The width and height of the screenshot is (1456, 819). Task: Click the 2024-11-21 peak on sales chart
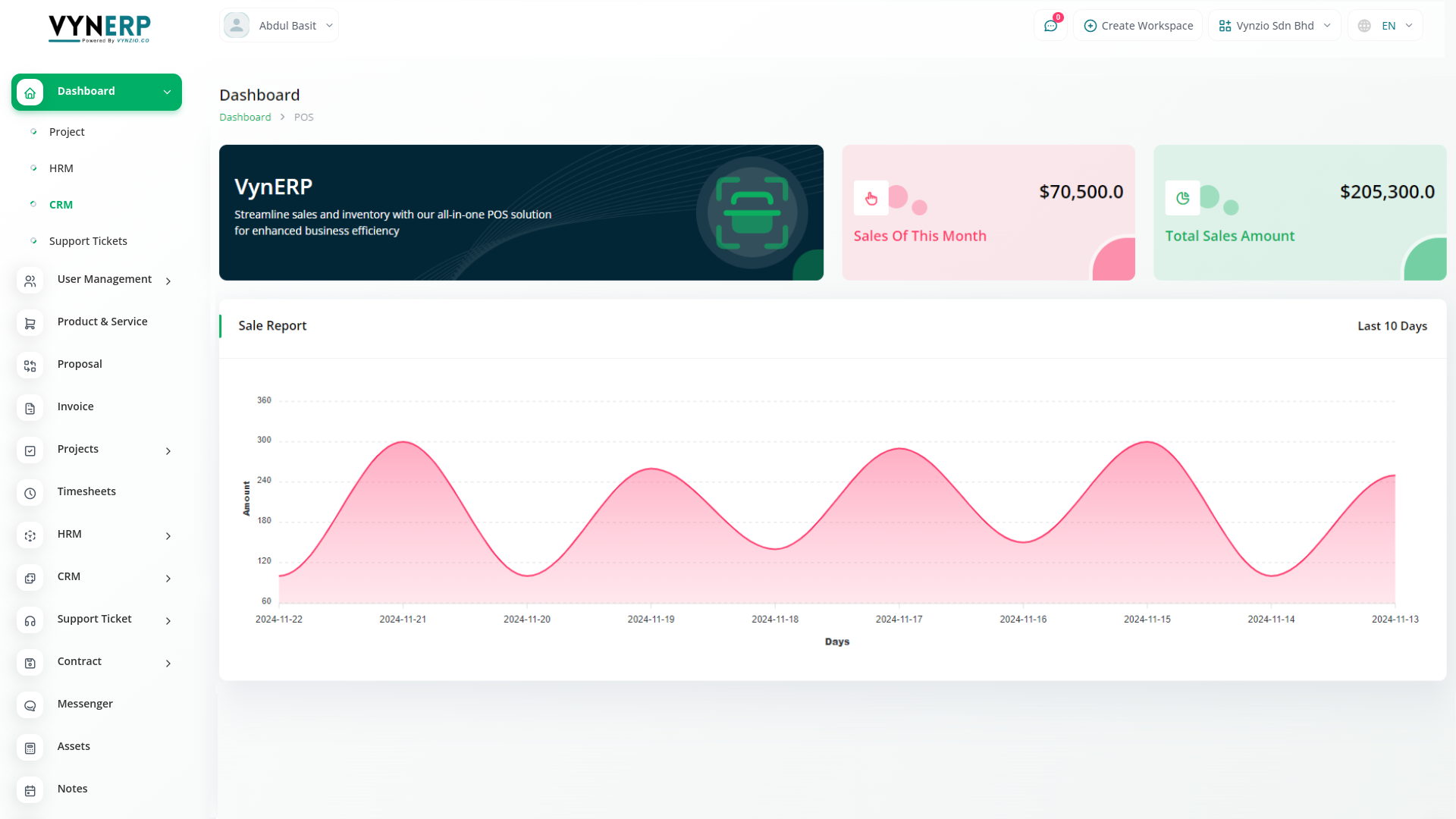coord(403,442)
